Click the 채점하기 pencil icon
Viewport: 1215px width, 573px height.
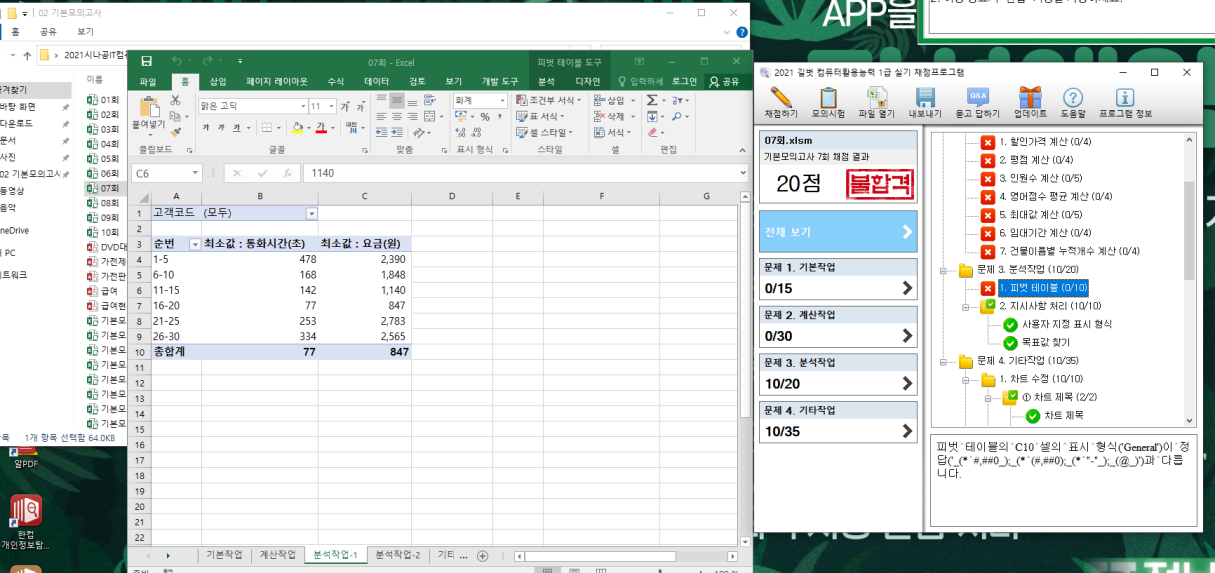pos(780,98)
